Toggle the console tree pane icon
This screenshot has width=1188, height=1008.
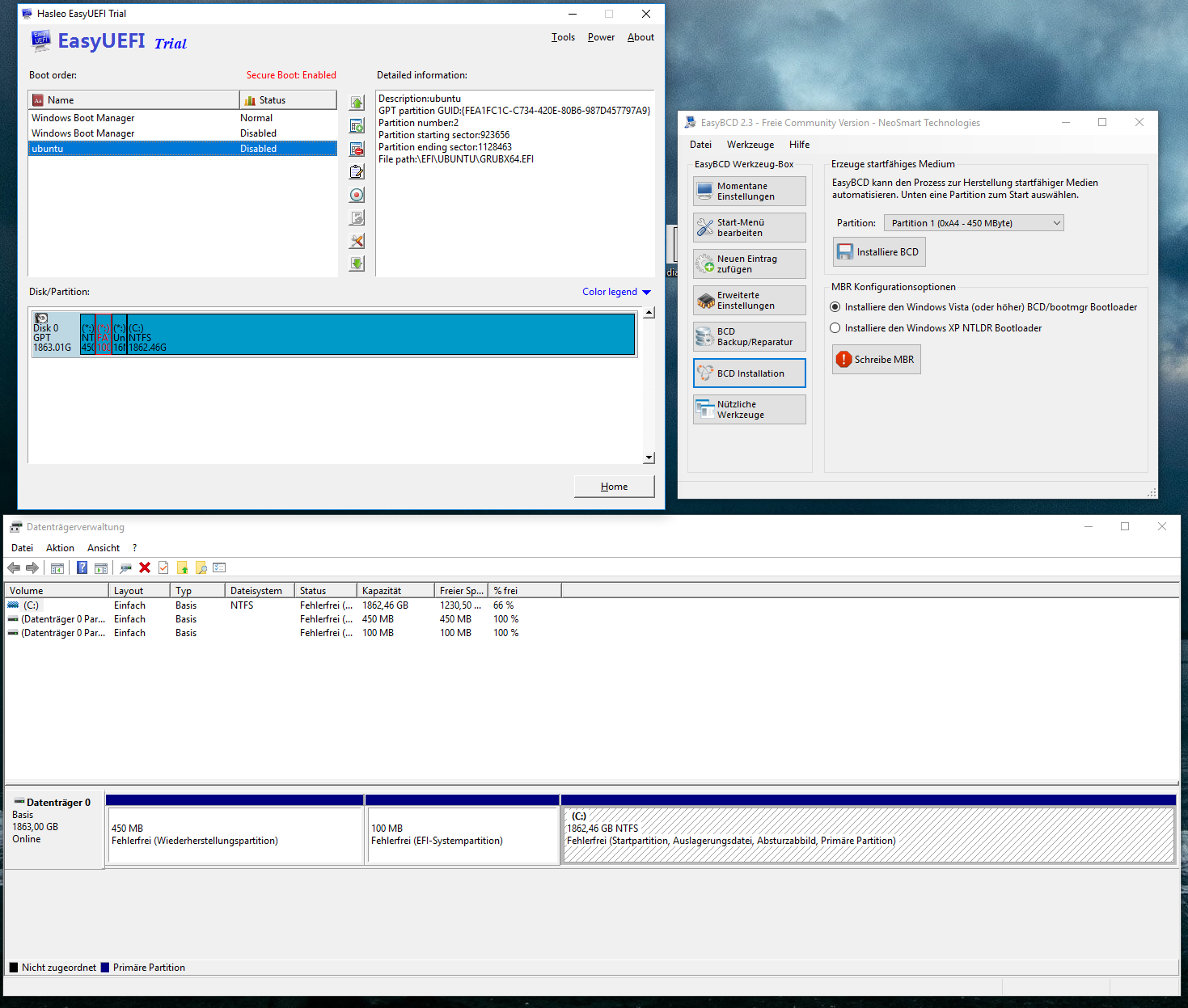pyautogui.click(x=57, y=567)
